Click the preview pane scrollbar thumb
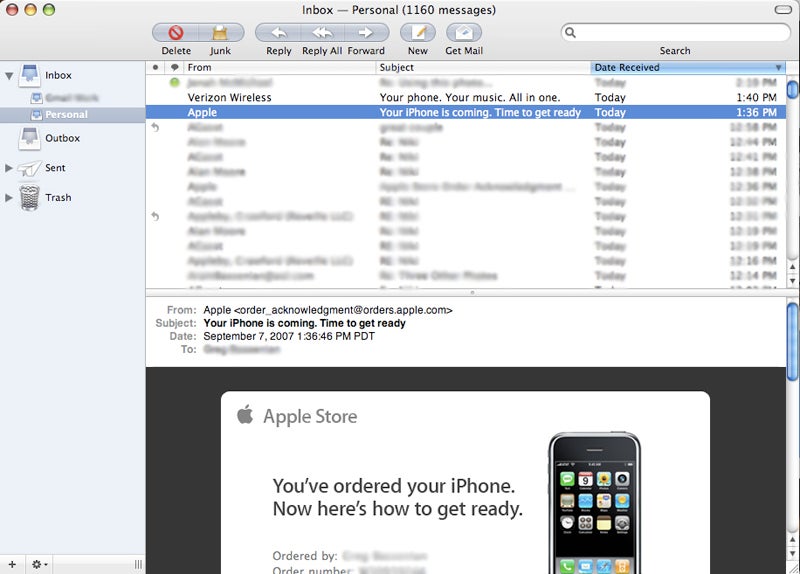The height and width of the screenshot is (574, 800). [x=792, y=341]
